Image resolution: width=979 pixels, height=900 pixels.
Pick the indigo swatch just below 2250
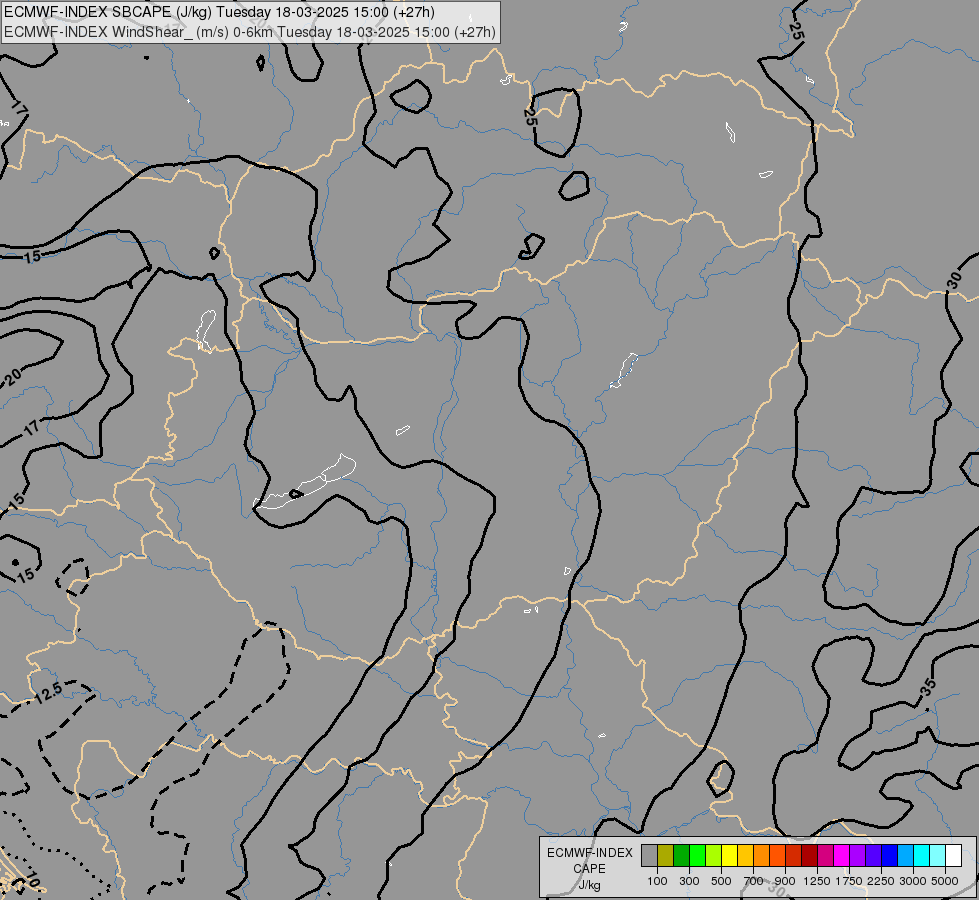point(873,856)
